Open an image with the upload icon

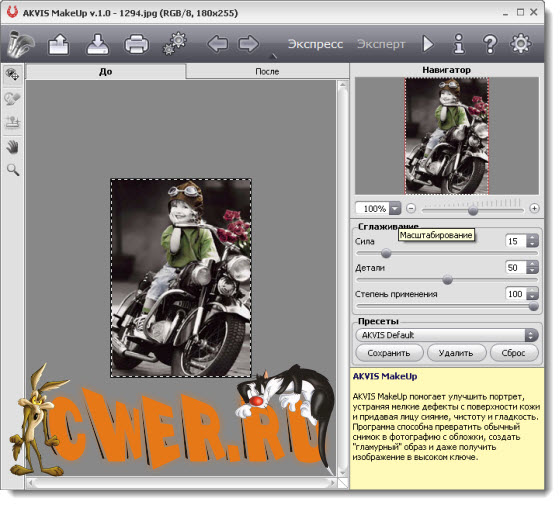[59, 44]
